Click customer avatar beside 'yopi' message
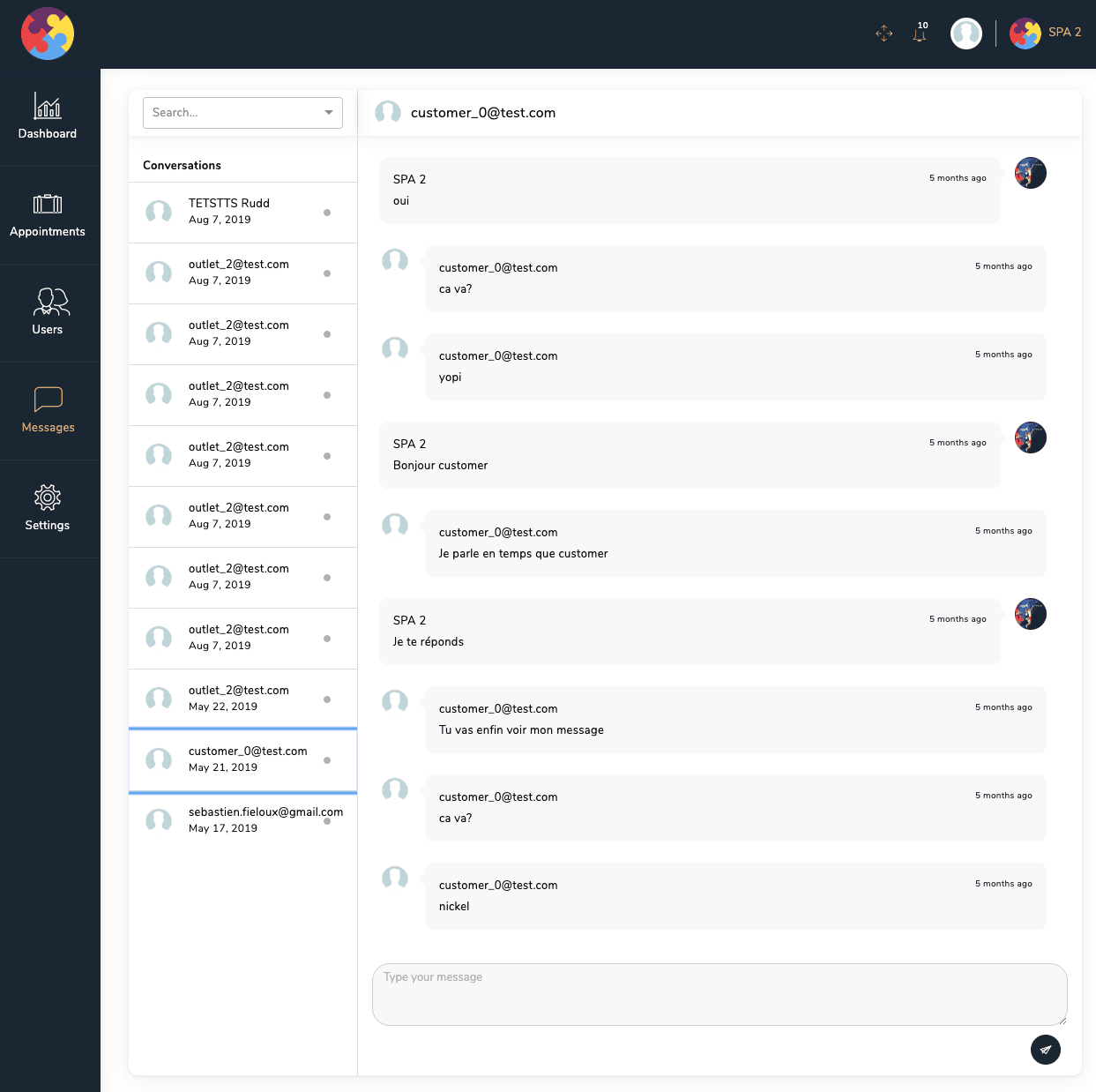 click(x=395, y=348)
